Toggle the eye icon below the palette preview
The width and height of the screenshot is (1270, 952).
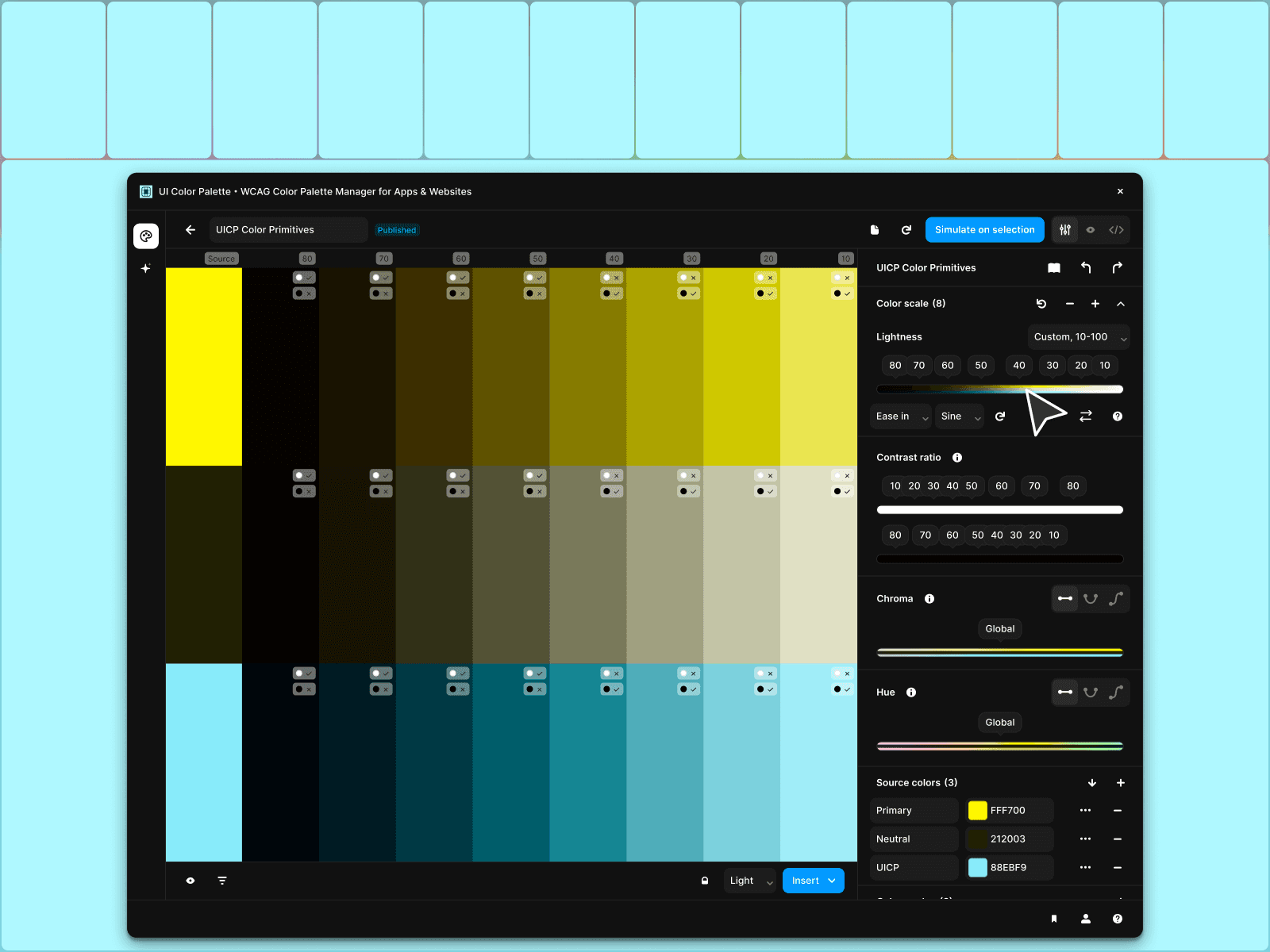point(190,881)
